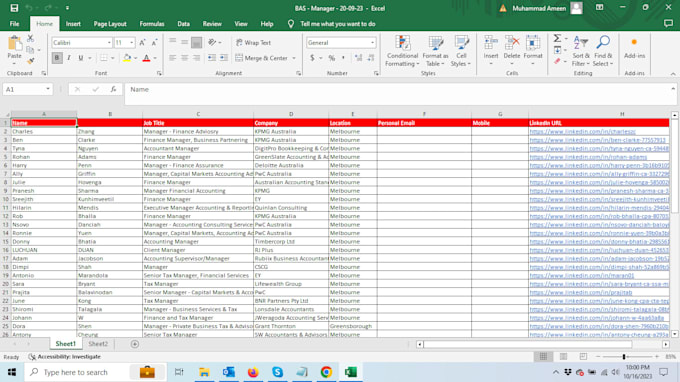
Task: Switch to Page Layout view in status bar
Action: 563,356
